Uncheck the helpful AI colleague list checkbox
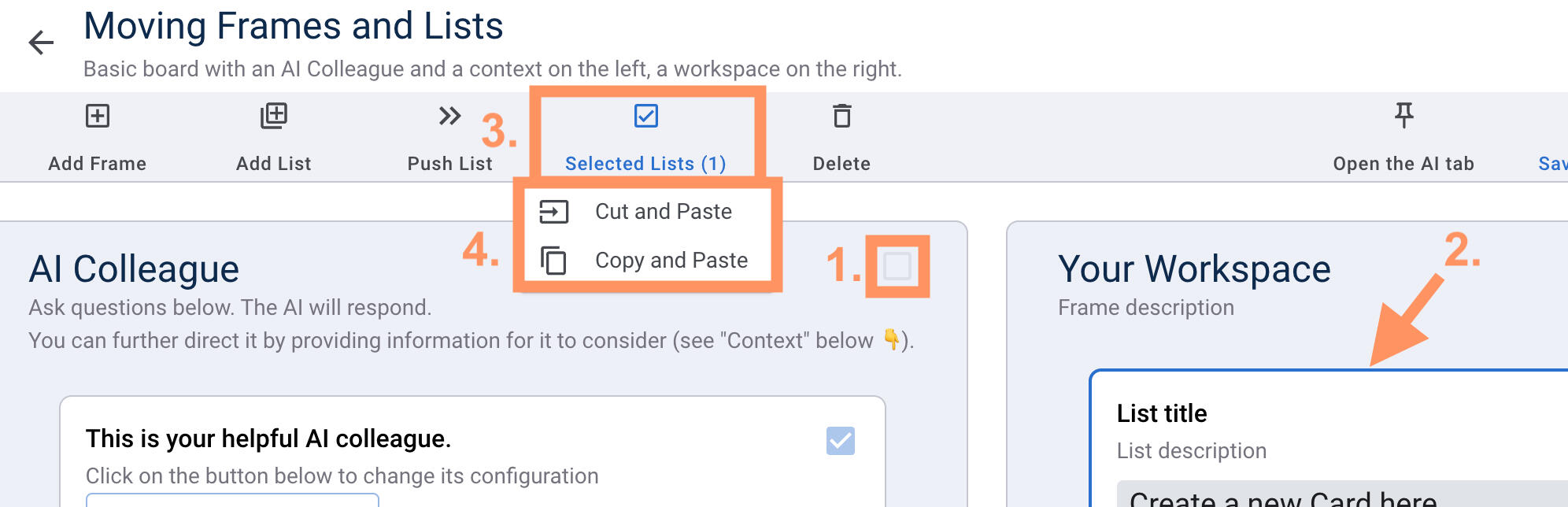Image resolution: width=1568 pixels, height=507 pixels. coord(840,441)
